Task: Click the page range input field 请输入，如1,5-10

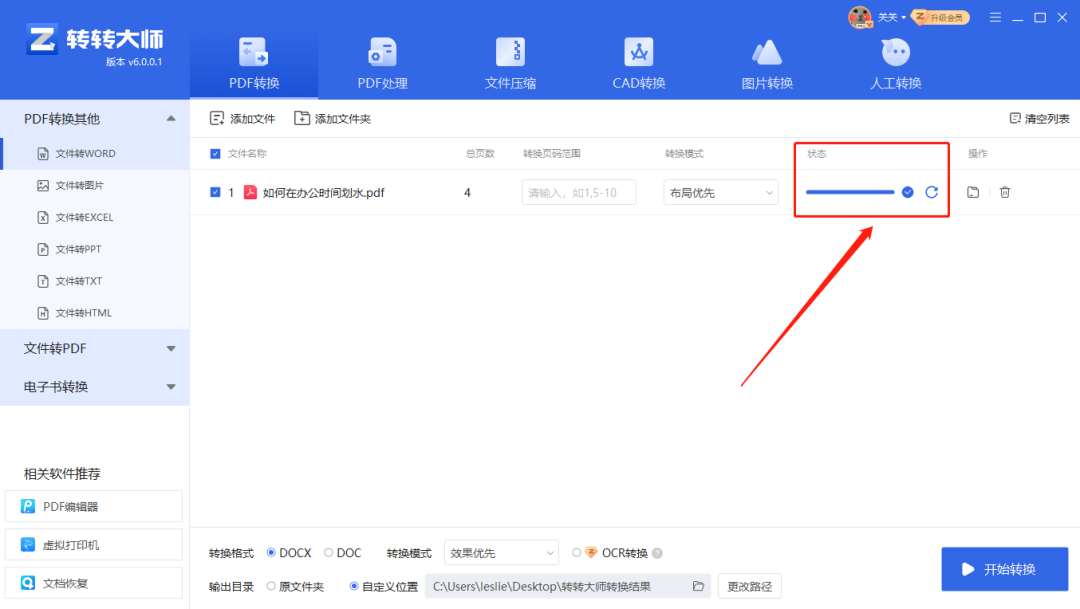Action: (x=577, y=192)
